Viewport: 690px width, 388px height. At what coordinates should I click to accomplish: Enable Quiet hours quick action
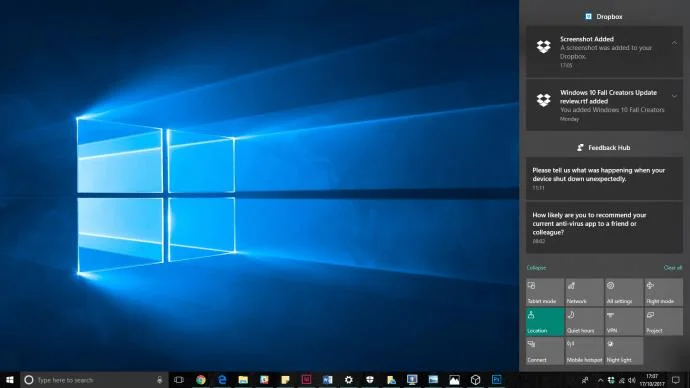[584, 322]
